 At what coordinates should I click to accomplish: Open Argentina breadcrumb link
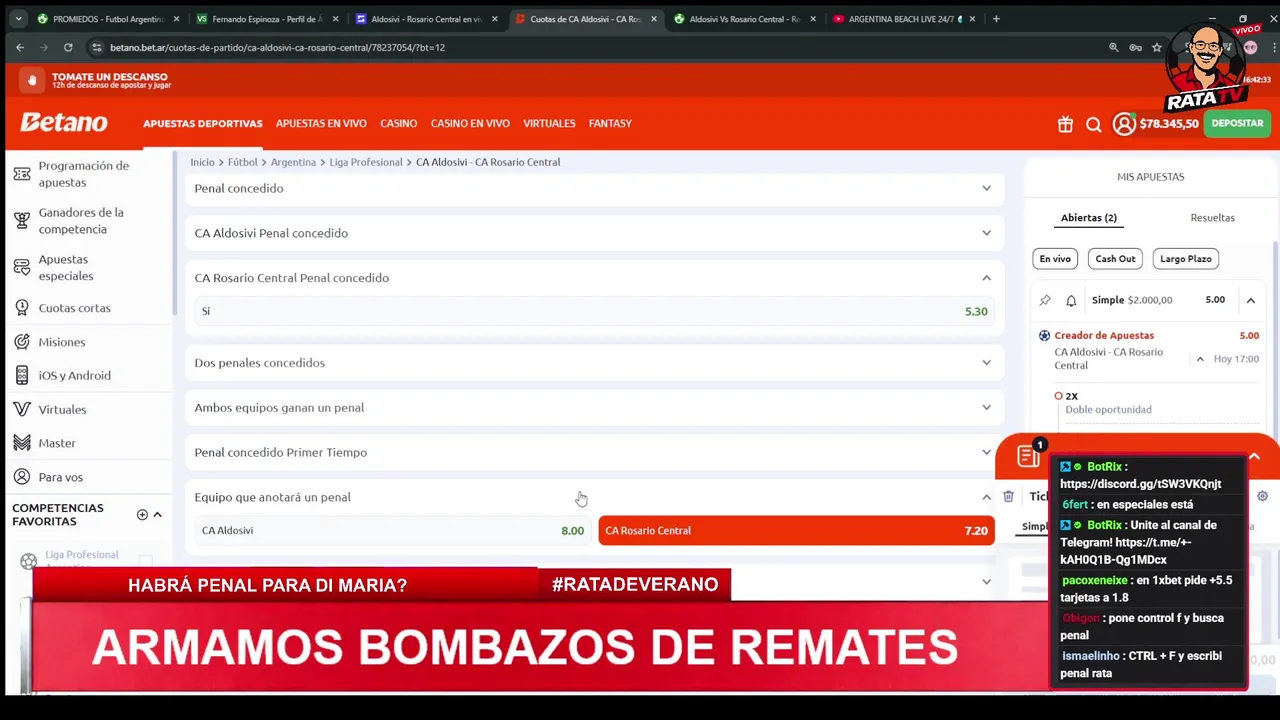pos(293,162)
